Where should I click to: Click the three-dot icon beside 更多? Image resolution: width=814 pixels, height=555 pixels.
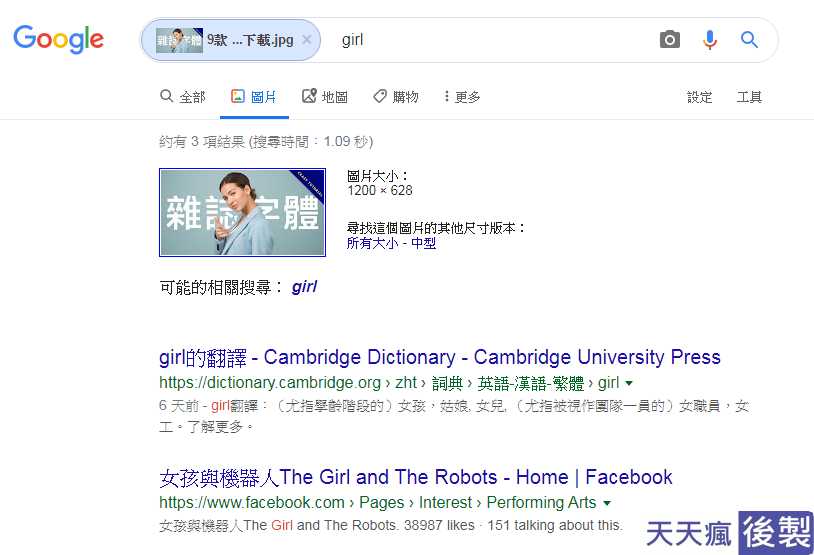coord(446,96)
